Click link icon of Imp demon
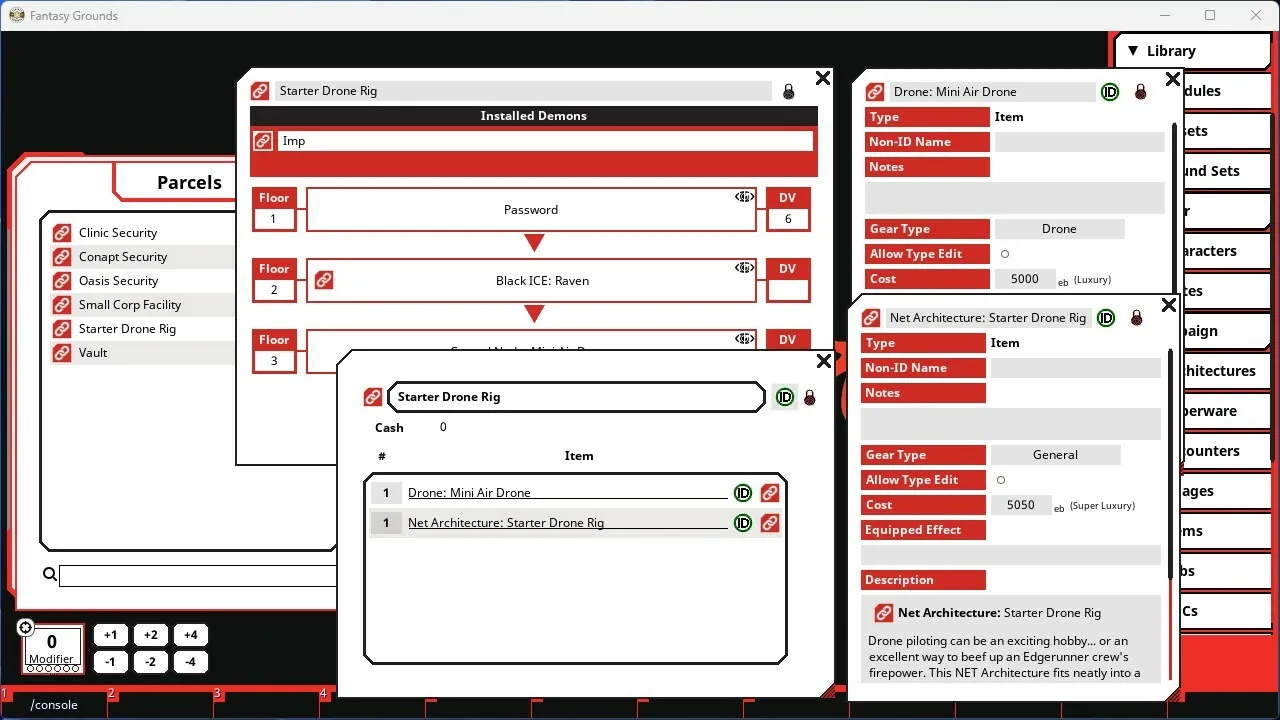The width and height of the screenshot is (1280, 720). coord(263,141)
